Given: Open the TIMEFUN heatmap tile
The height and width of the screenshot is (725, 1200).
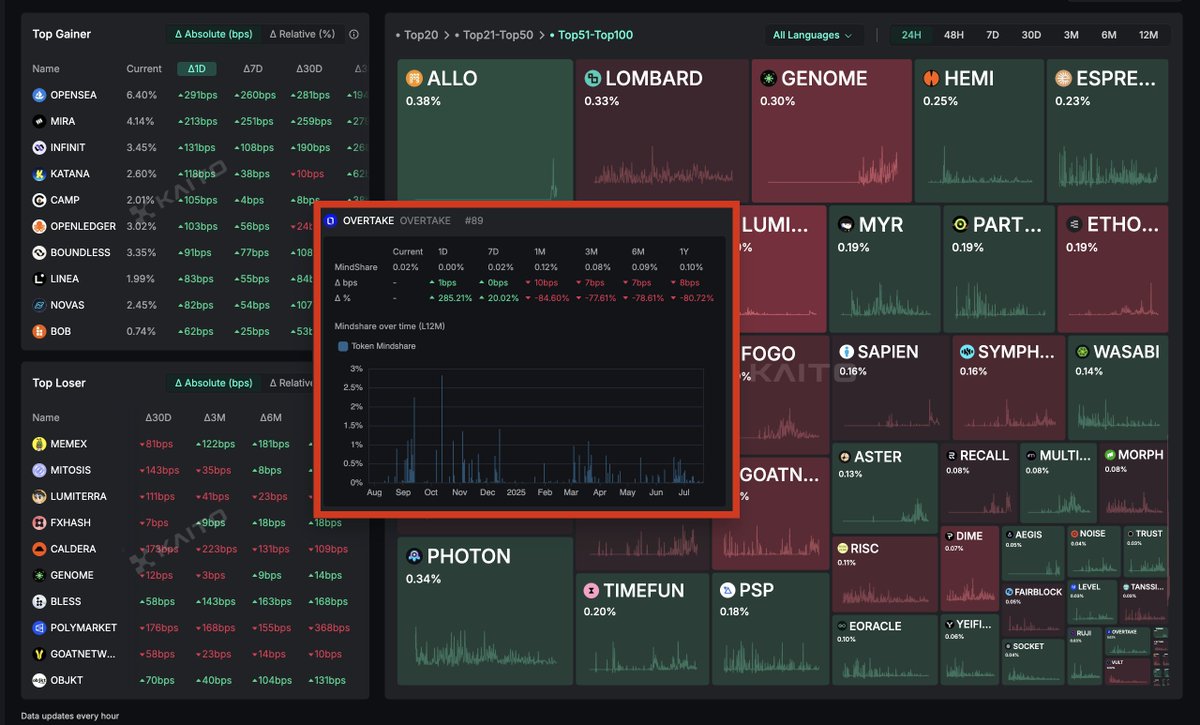Looking at the screenshot, I should (642, 628).
